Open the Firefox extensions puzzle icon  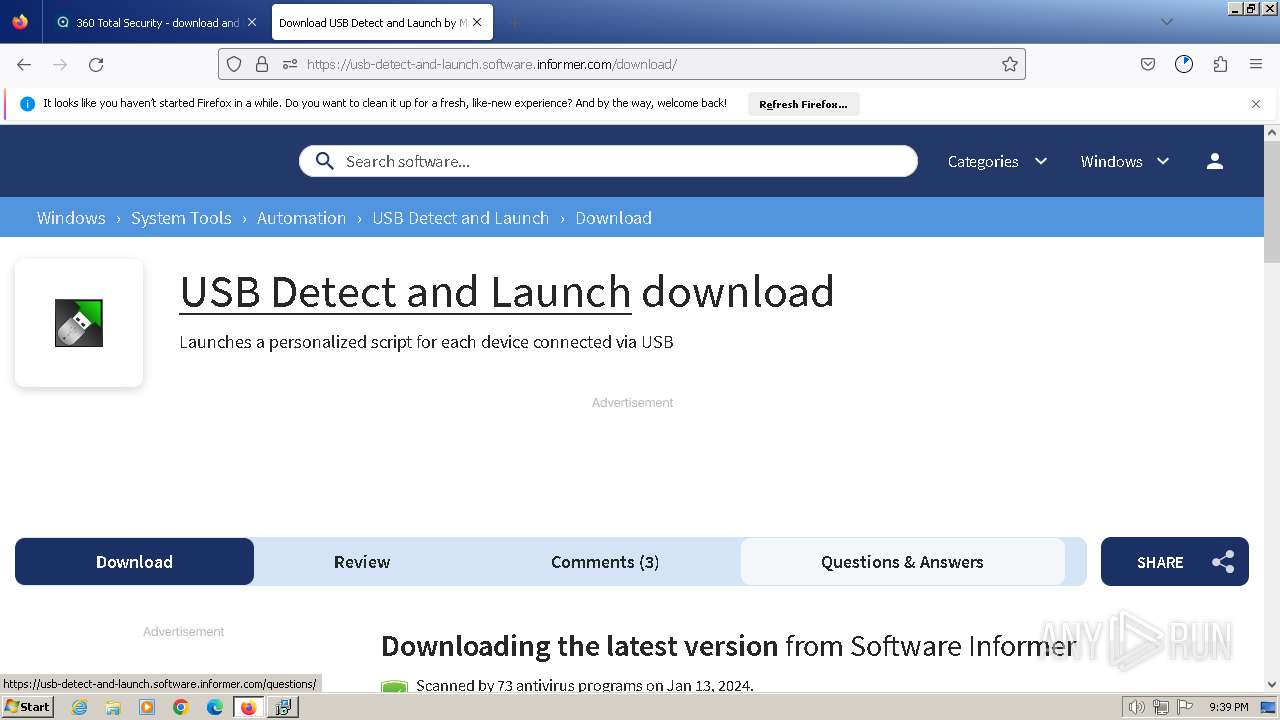point(1220,64)
